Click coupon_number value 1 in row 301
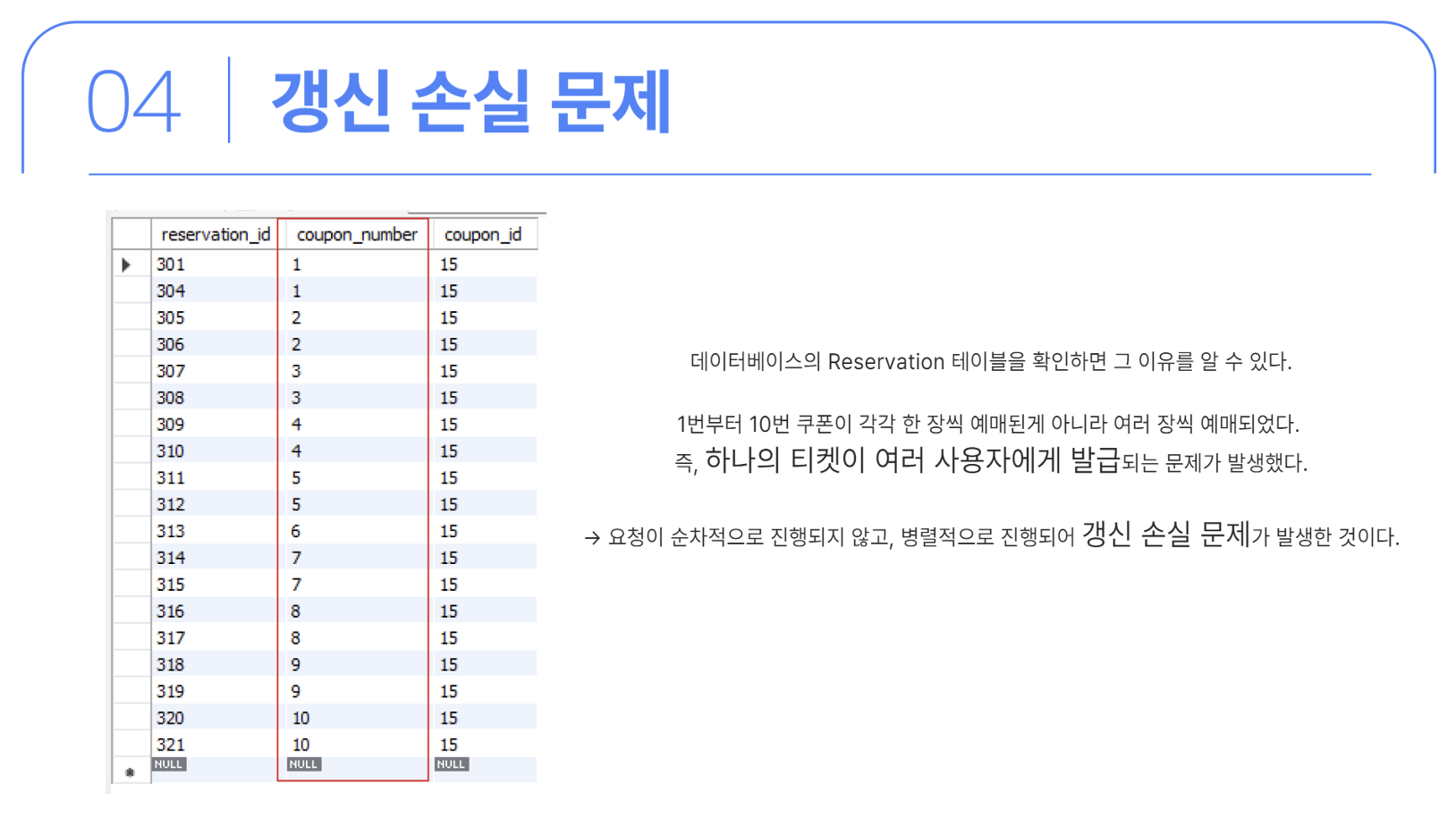This screenshot has height=817, width=1456. pyautogui.click(x=296, y=265)
